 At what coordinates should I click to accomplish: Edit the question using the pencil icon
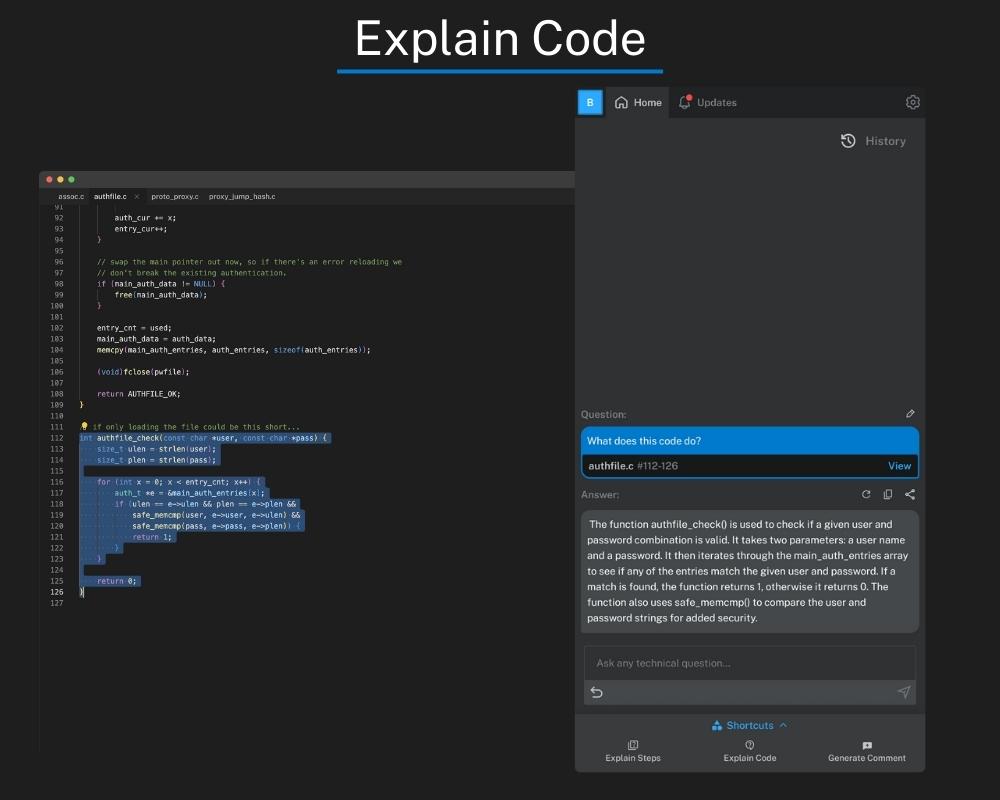click(910, 414)
